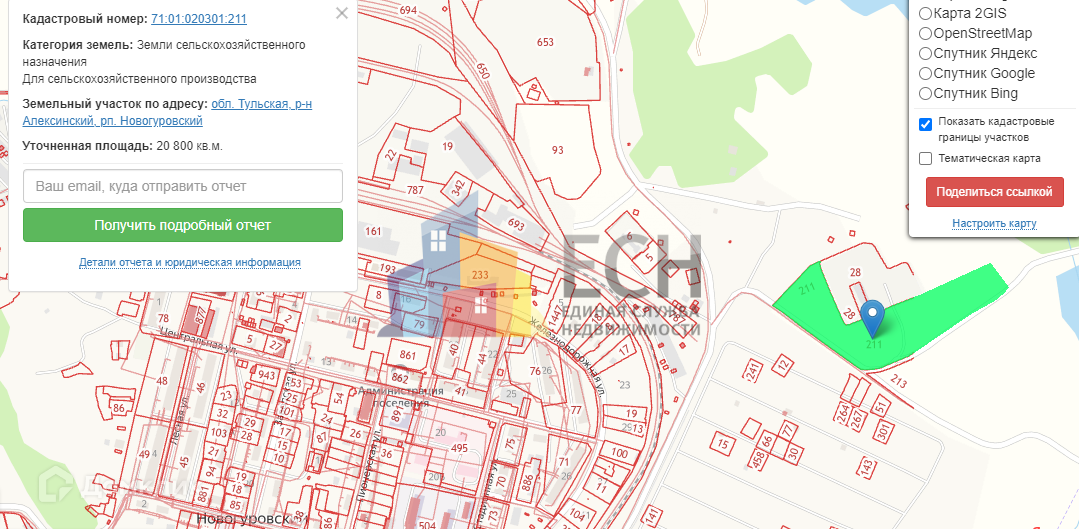Click the Центральная ул. street label

pyautogui.click(x=199, y=340)
